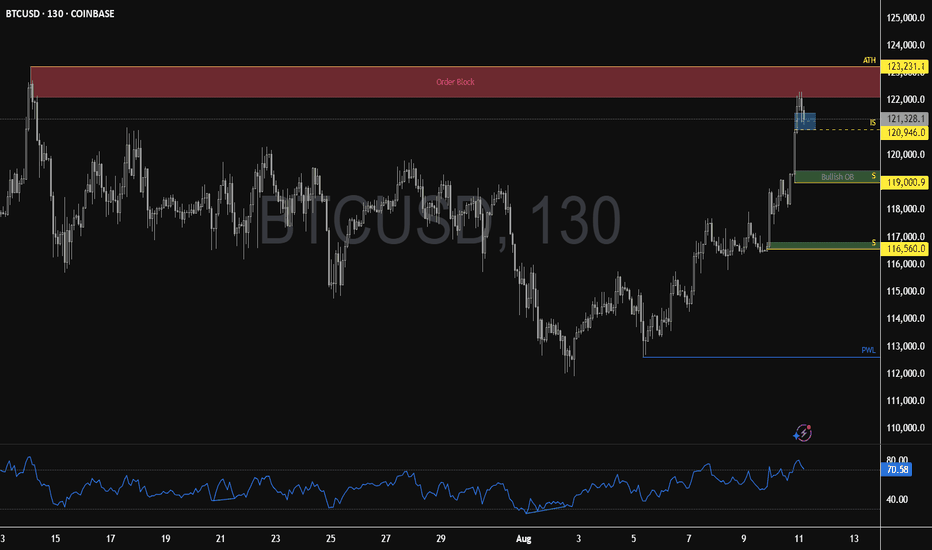Select date 19 on the time axis
The width and height of the screenshot is (932, 550).
pos(165,539)
